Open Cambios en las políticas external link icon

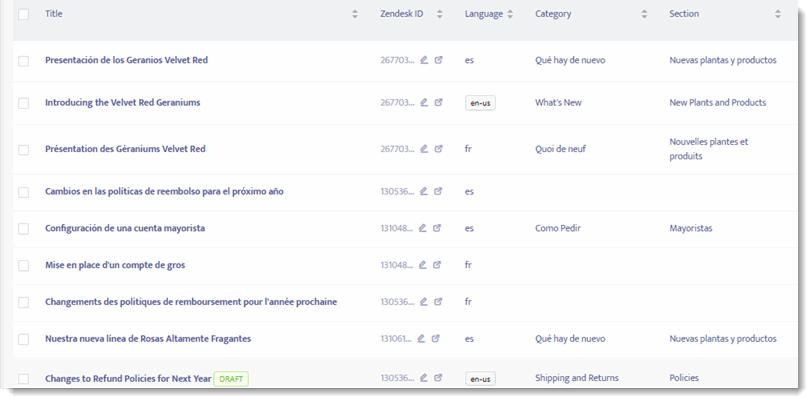pos(438,192)
